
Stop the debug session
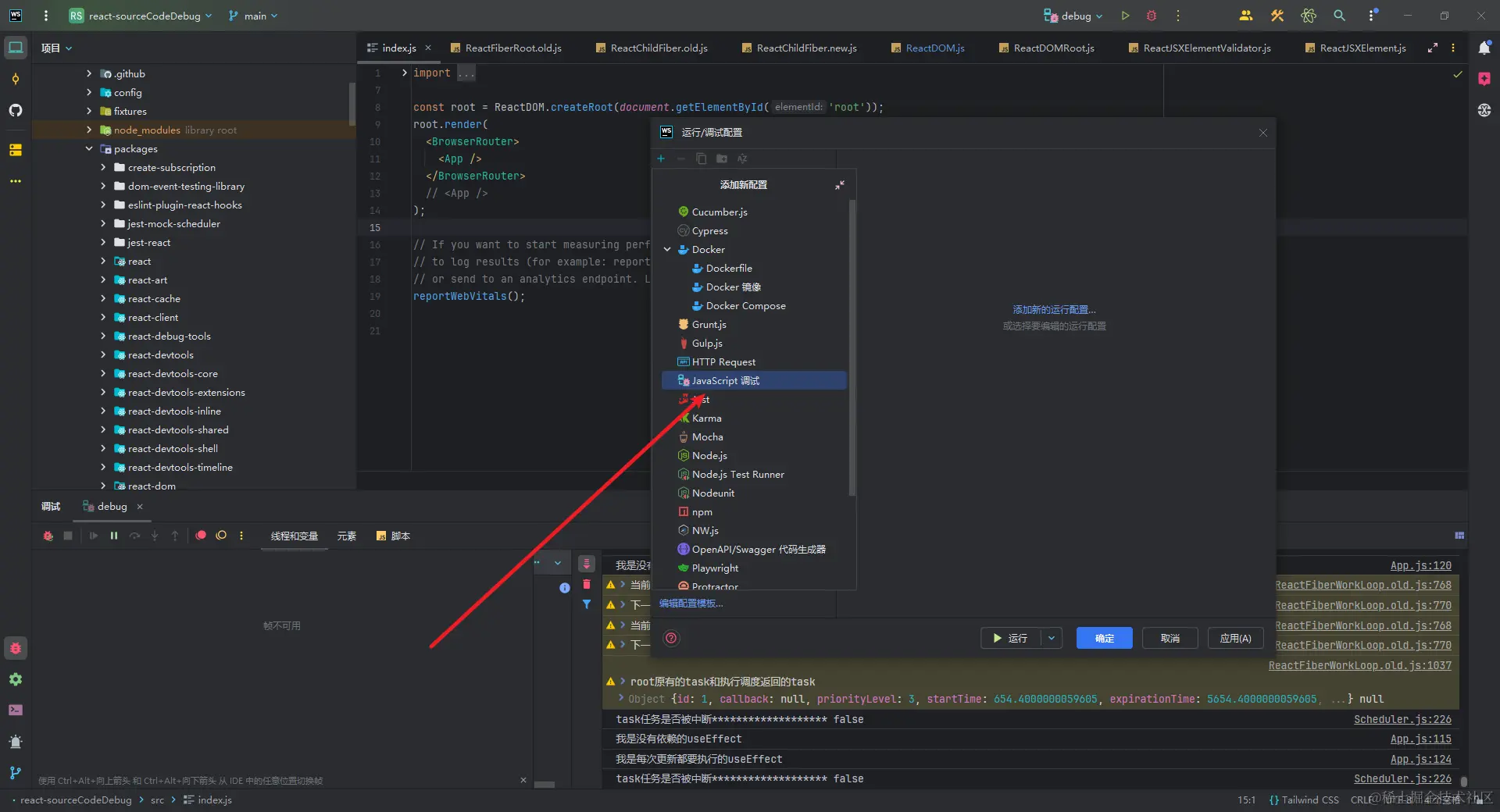click(68, 536)
